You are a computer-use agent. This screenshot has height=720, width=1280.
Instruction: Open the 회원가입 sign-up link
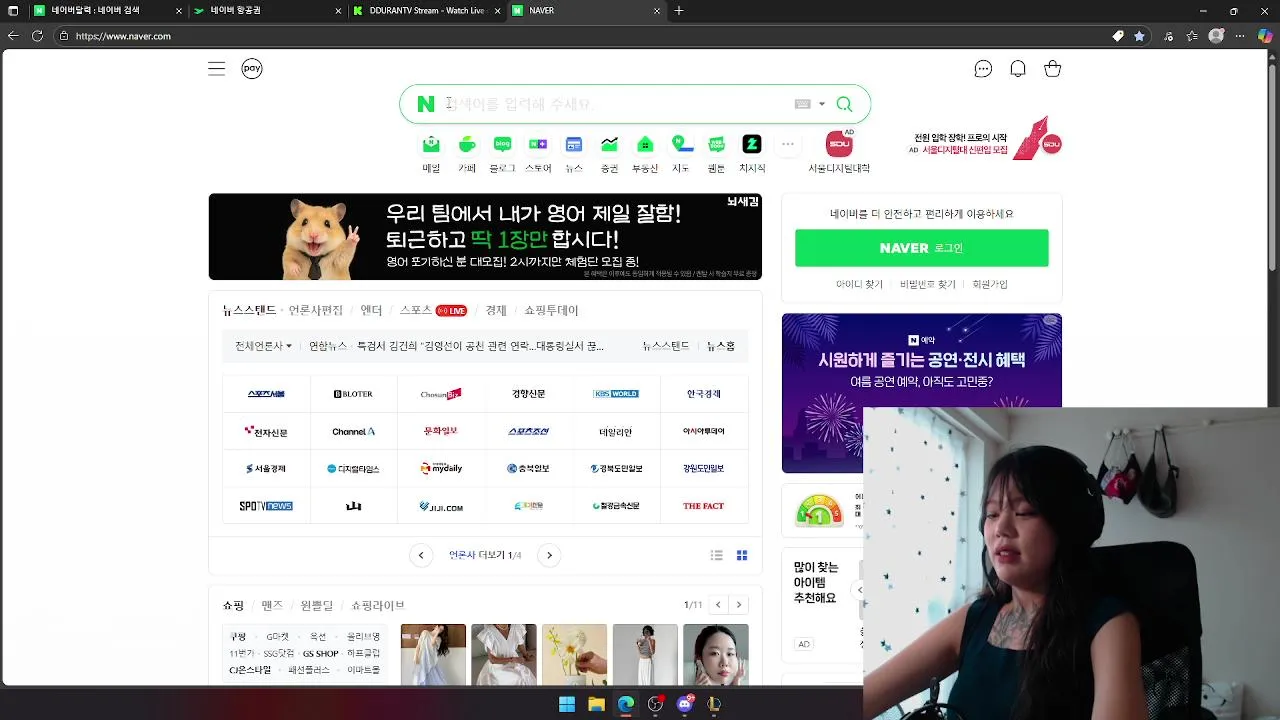click(990, 284)
